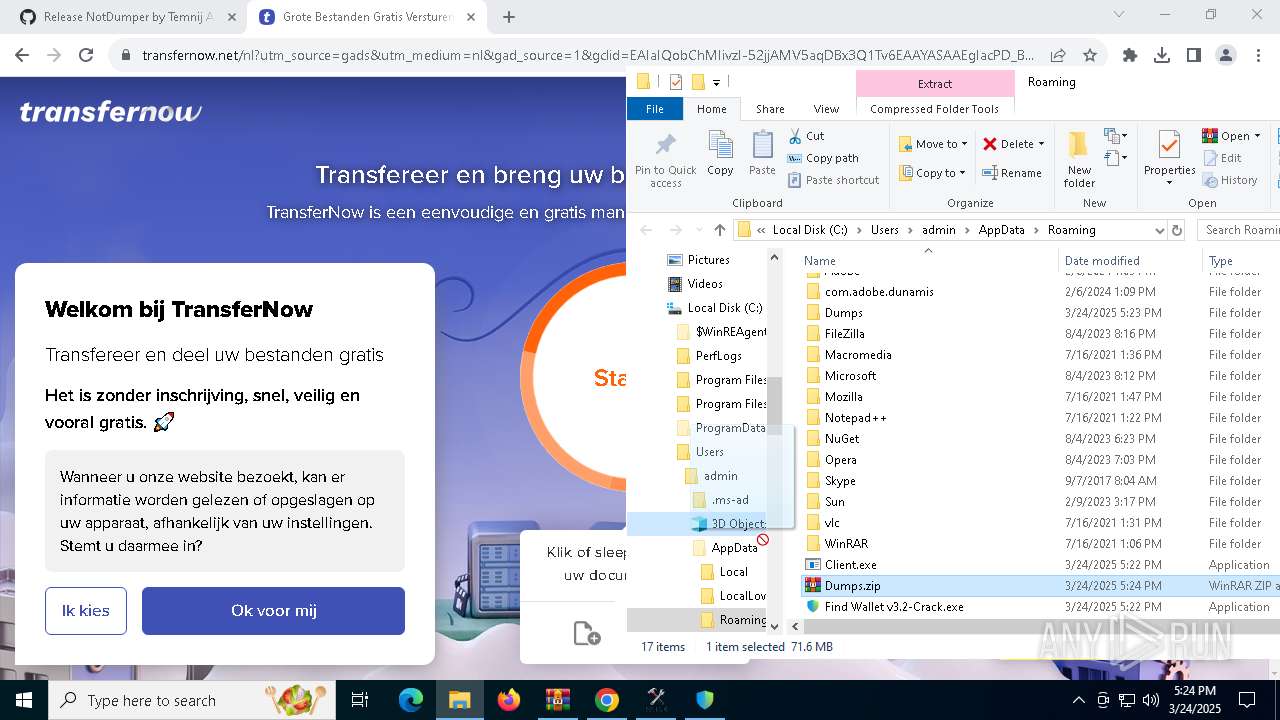The height and width of the screenshot is (720, 1280).
Task: Open Microsoft Edge from the taskbar
Action: pyautogui.click(x=411, y=700)
